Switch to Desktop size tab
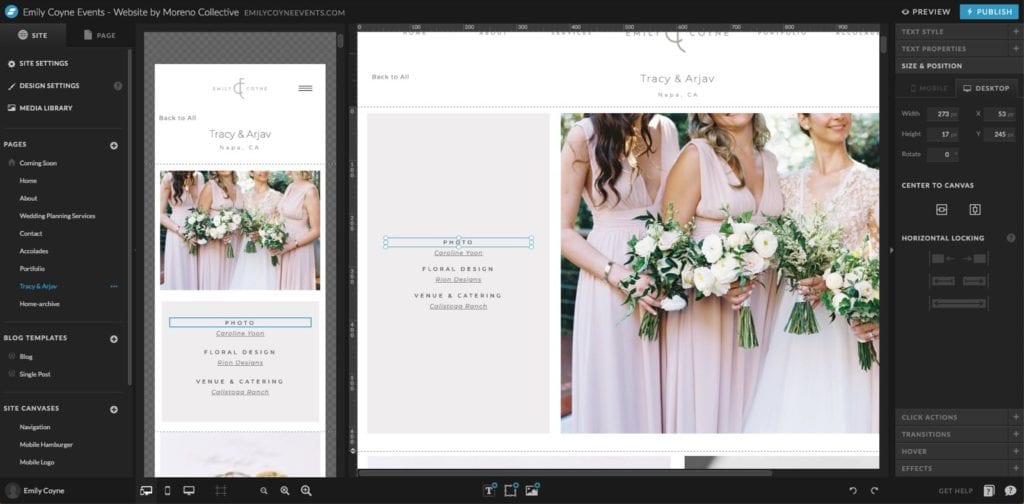Viewport: 1024px width, 504px height. click(986, 88)
